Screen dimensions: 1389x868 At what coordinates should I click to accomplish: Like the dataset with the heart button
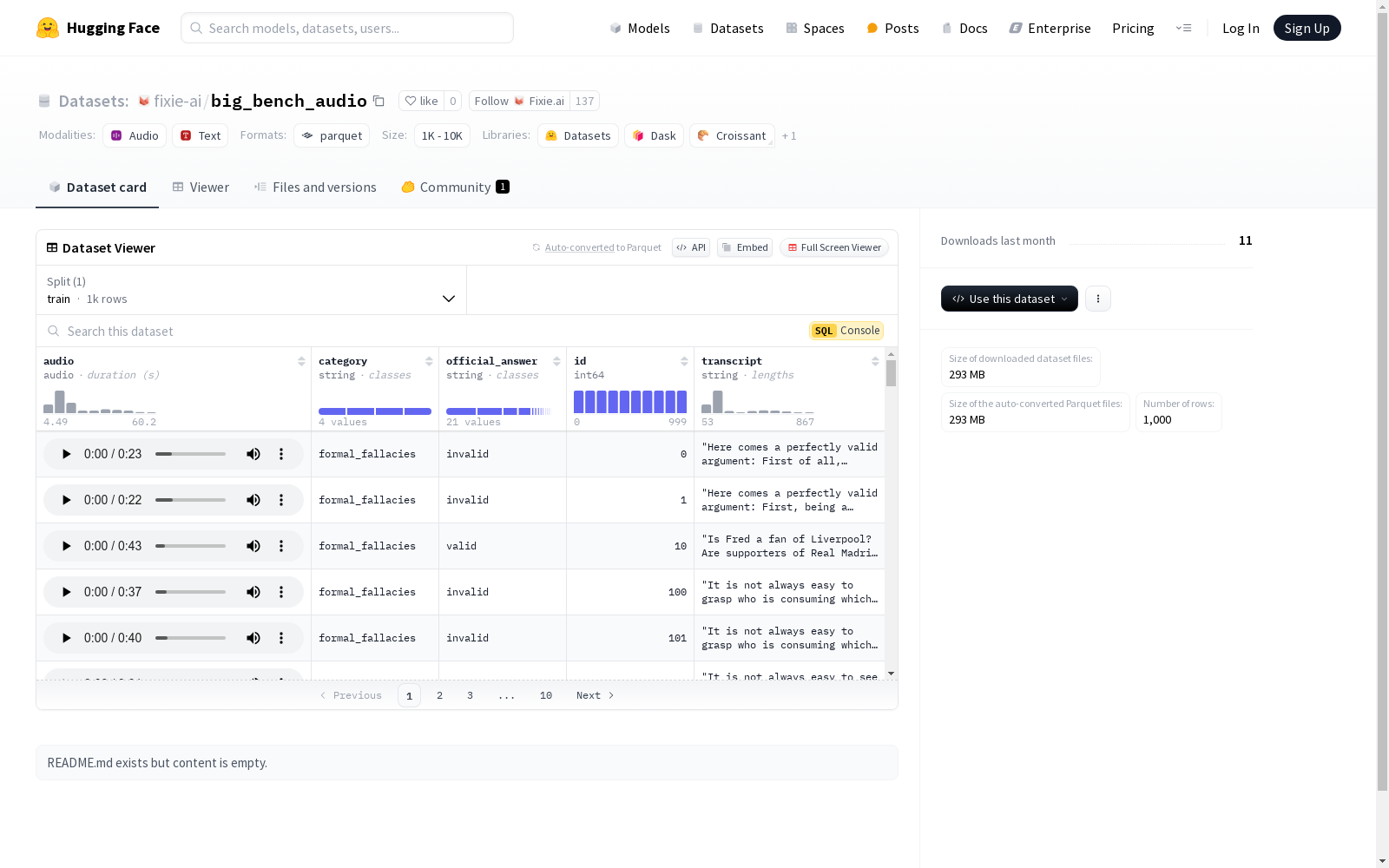(421, 101)
